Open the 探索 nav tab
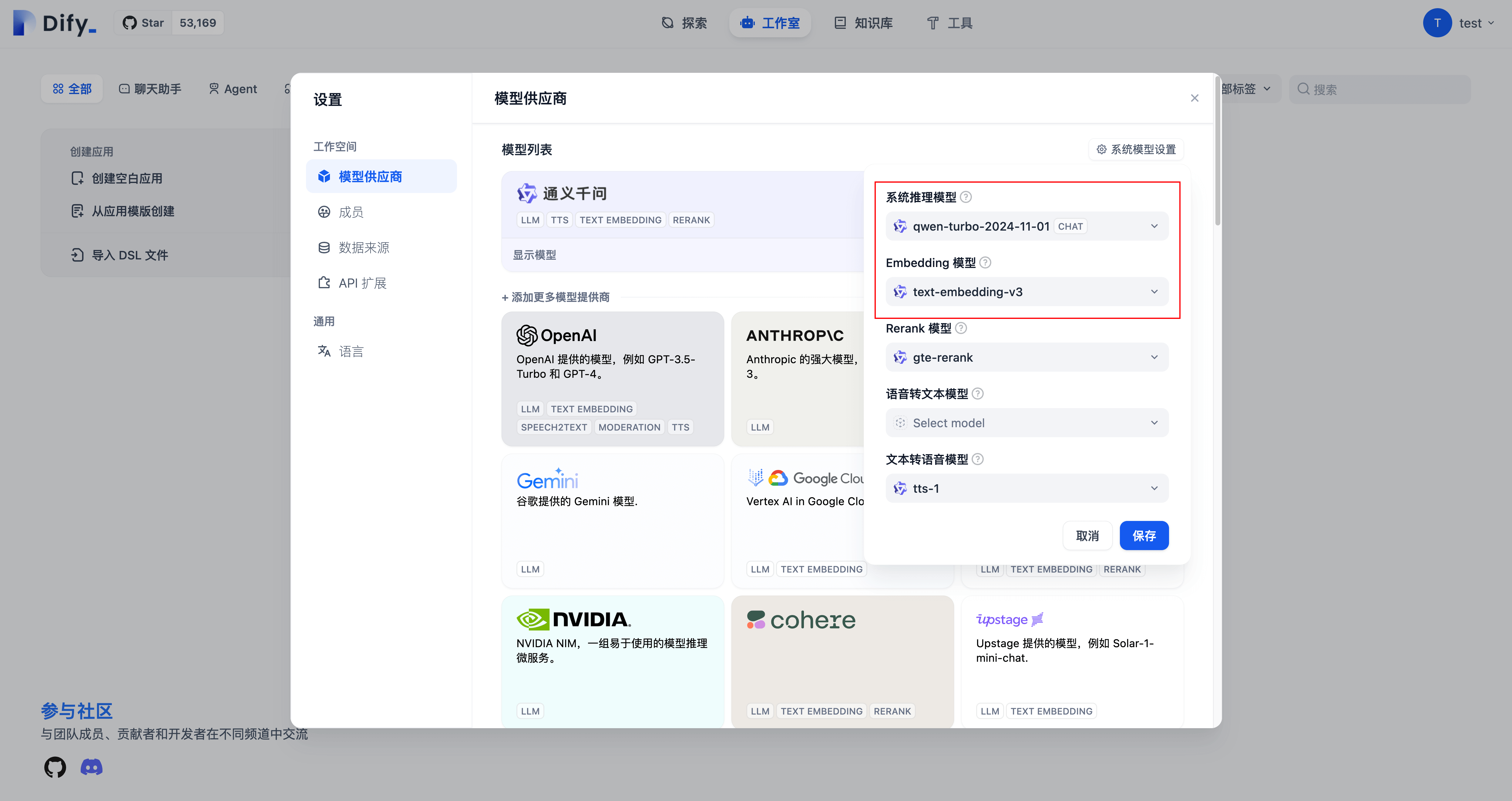The image size is (1512, 801). [x=684, y=23]
